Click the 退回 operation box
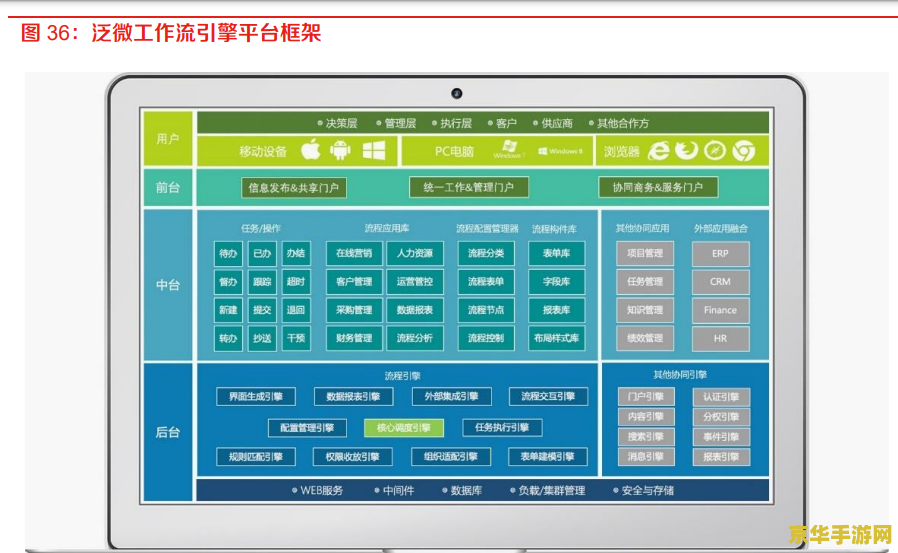This screenshot has width=898, height=553. pos(296,310)
